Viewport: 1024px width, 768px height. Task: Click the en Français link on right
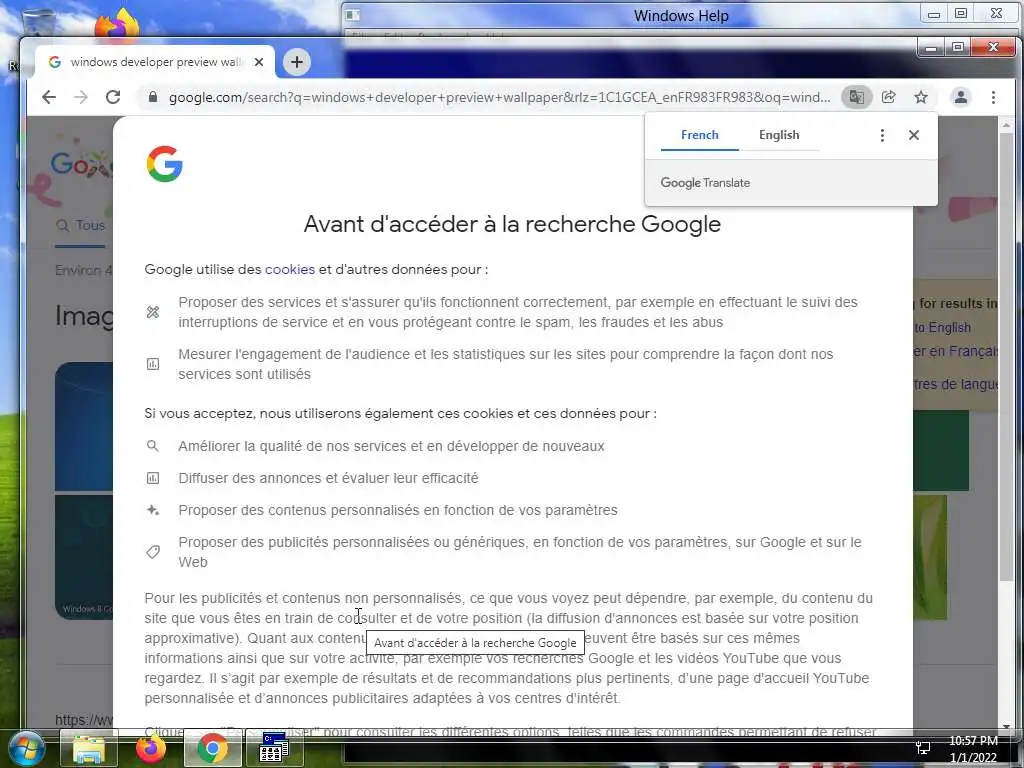pyautogui.click(x=955, y=351)
